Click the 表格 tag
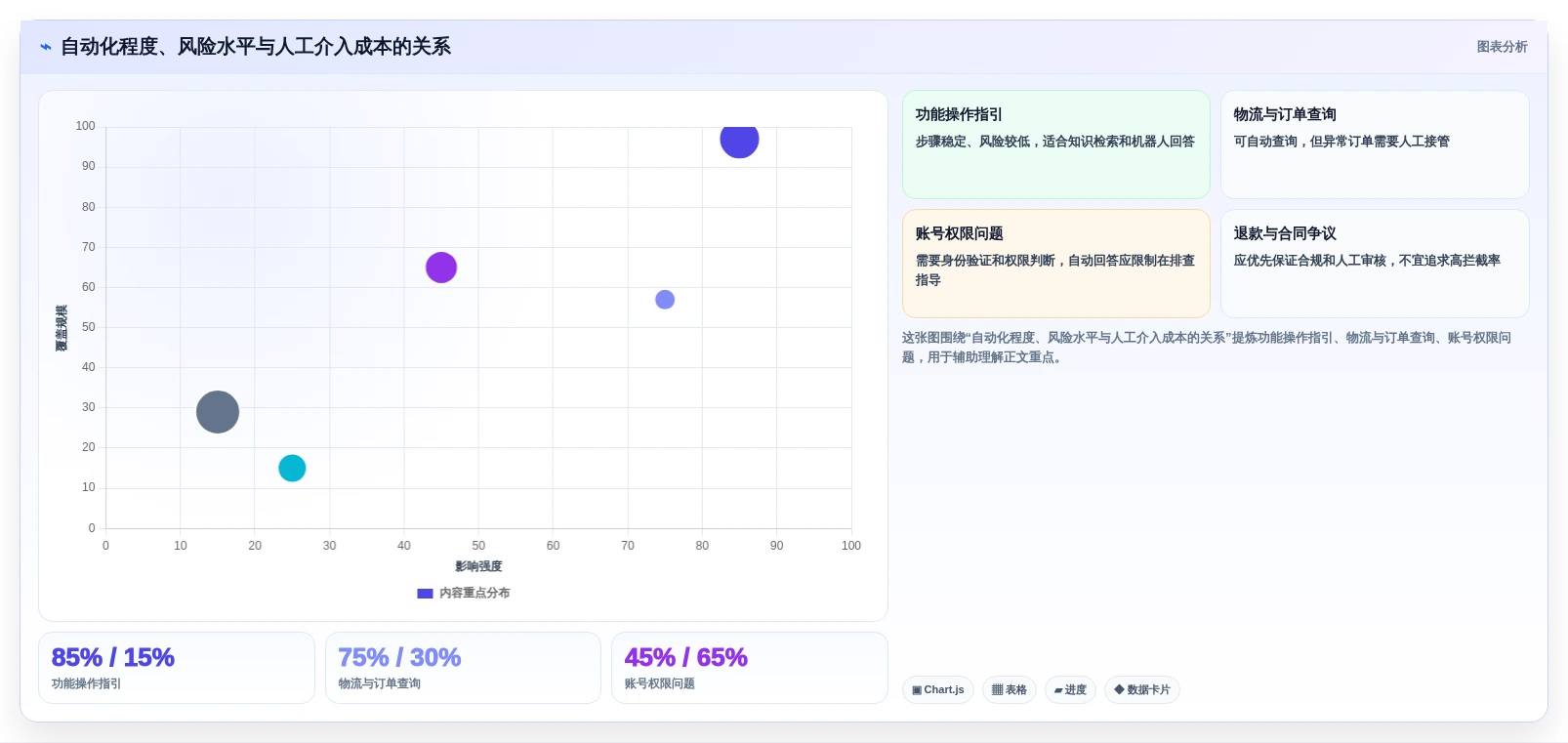The width and height of the screenshot is (1568, 743). pos(1010,690)
